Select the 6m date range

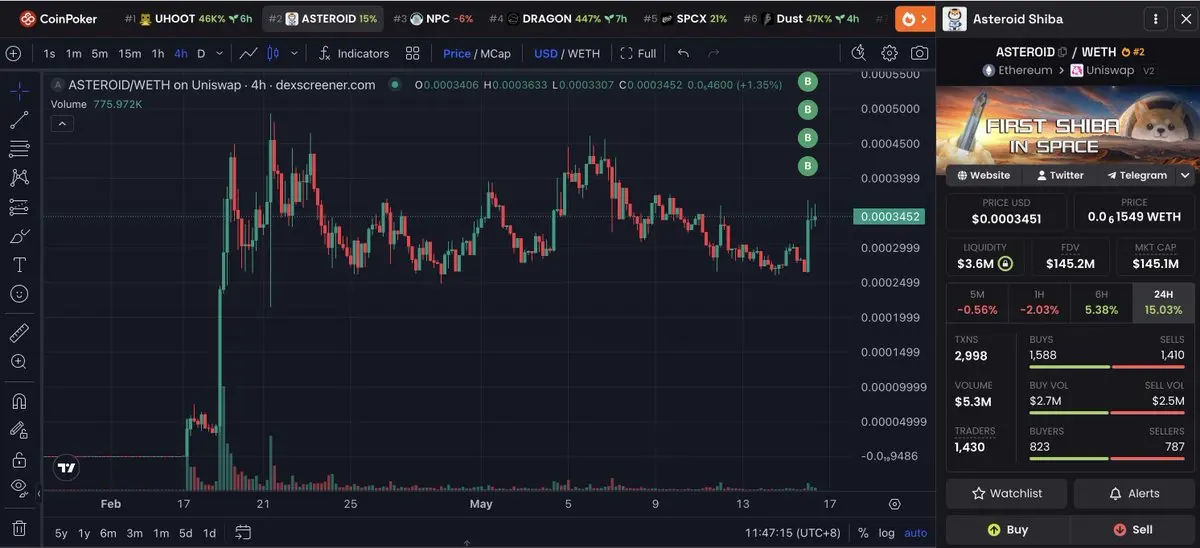click(108, 533)
